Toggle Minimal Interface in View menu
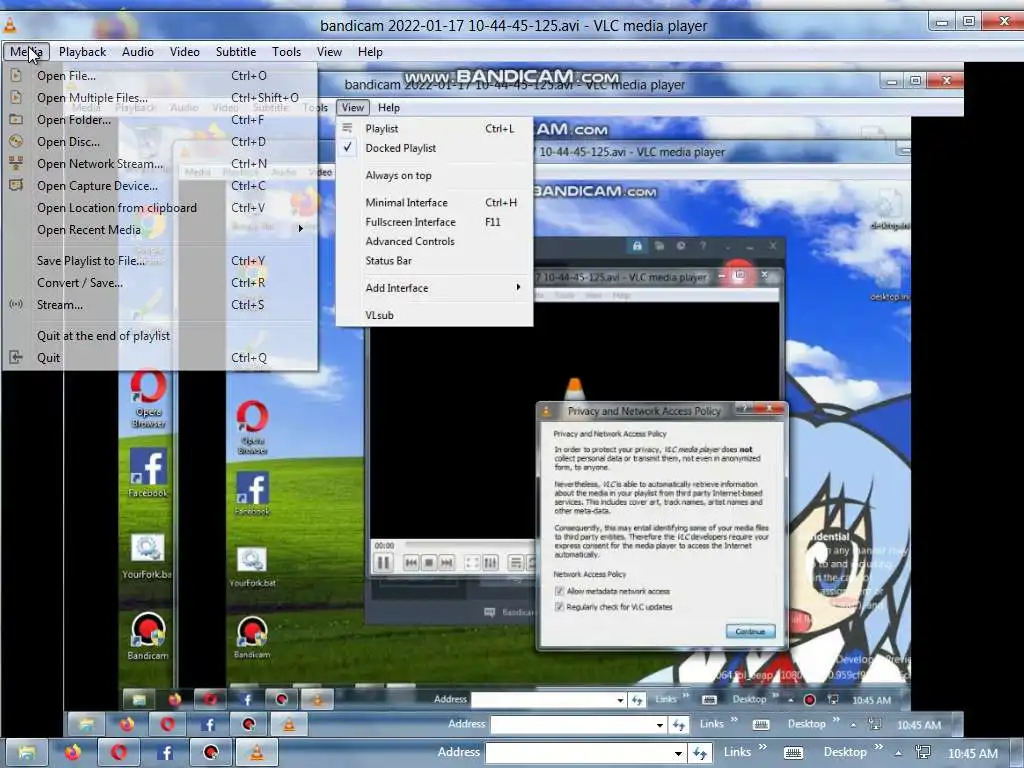The width and height of the screenshot is (1024, 768). [434, 202]
